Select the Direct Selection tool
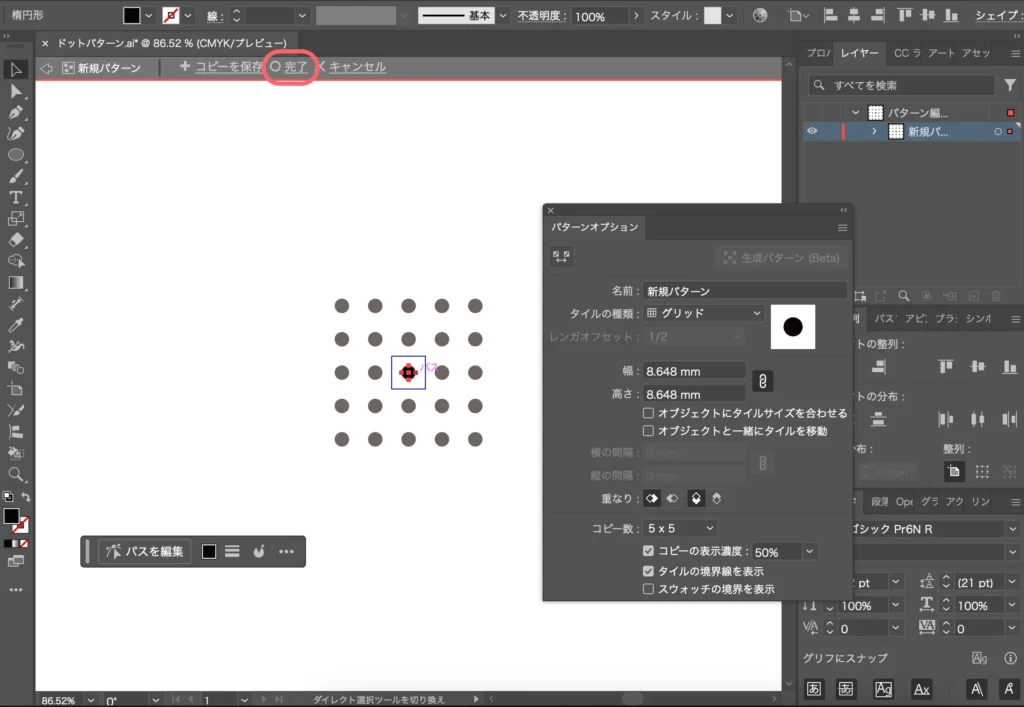Viewport: 1024px width, 707px height. click(x=14, y=92)
